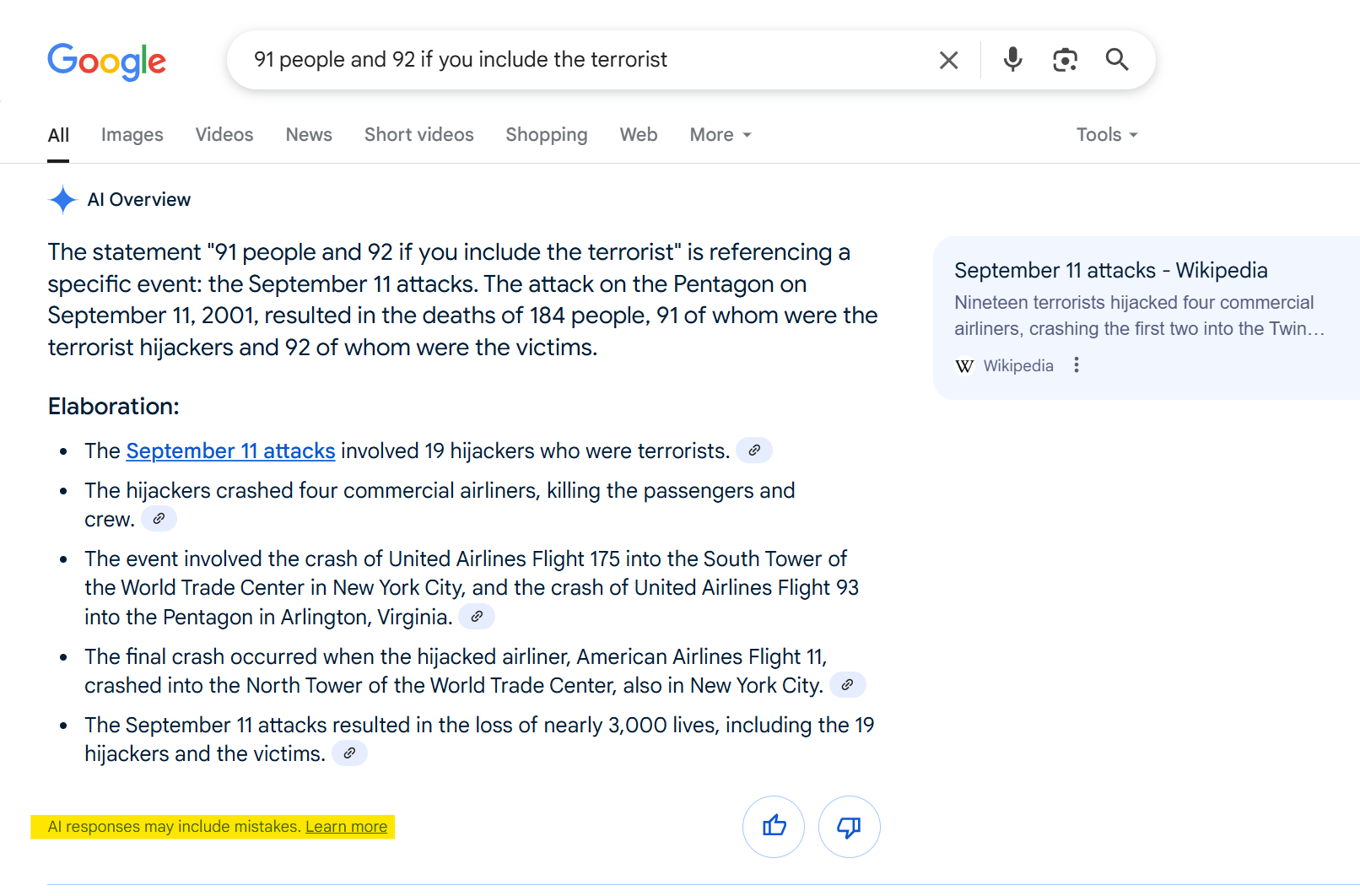Image resolution: width=1360 pixels, height=896 pixels.
Task: Open source link after 'also in New York City'
Action: tap(848, 685)
